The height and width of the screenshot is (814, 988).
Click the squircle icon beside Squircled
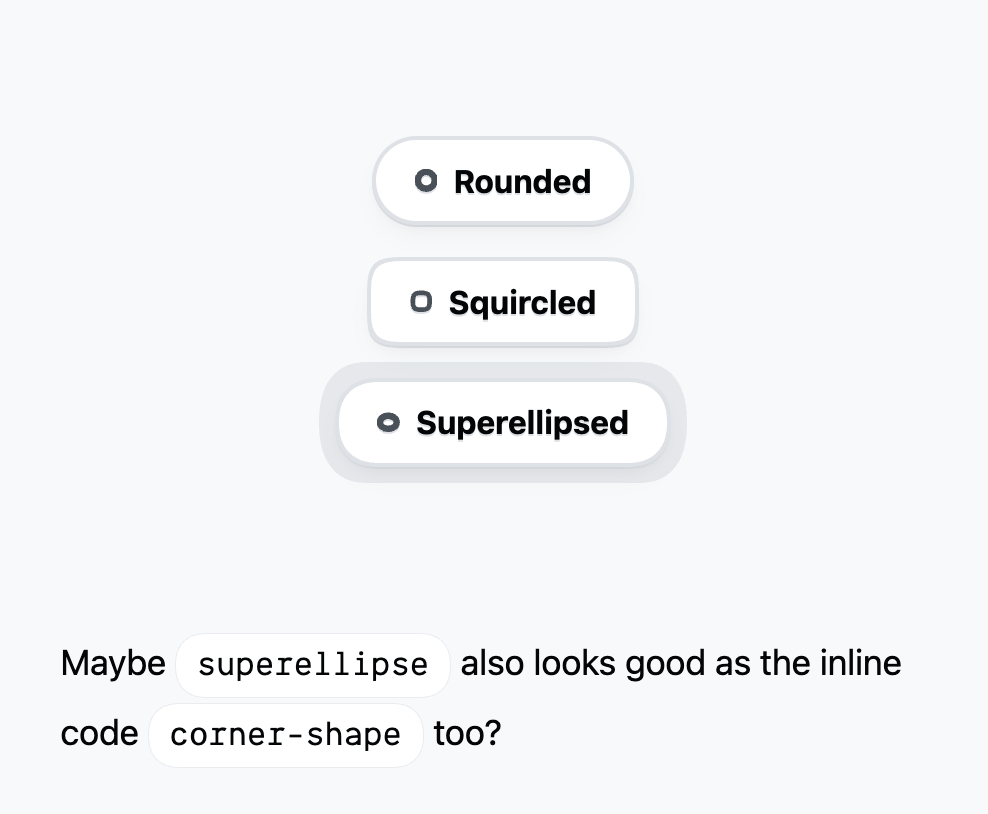tap(421, 301)
